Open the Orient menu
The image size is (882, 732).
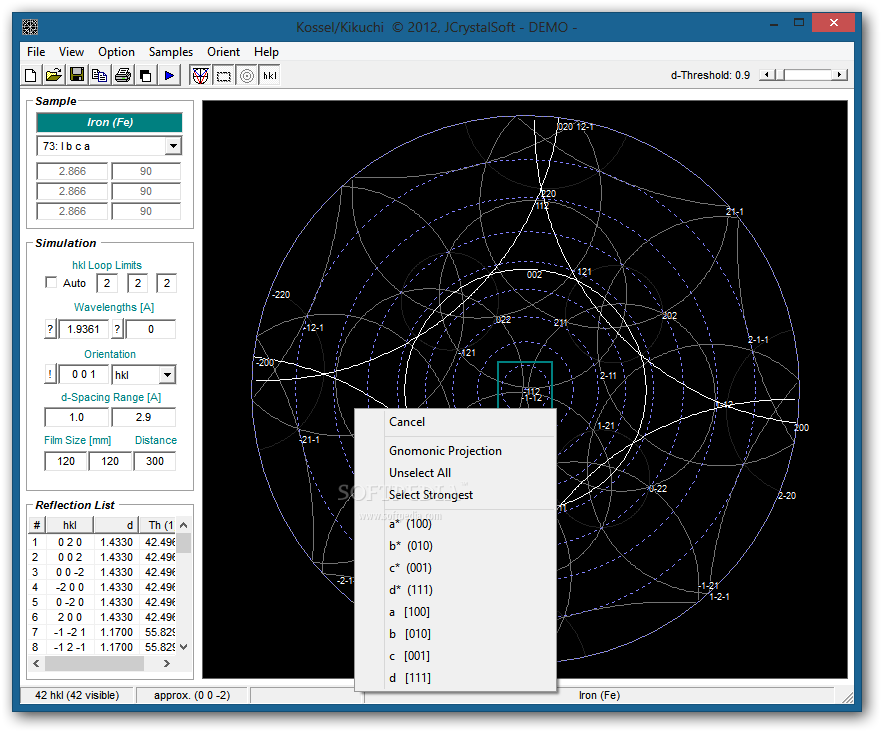(223, 52)
